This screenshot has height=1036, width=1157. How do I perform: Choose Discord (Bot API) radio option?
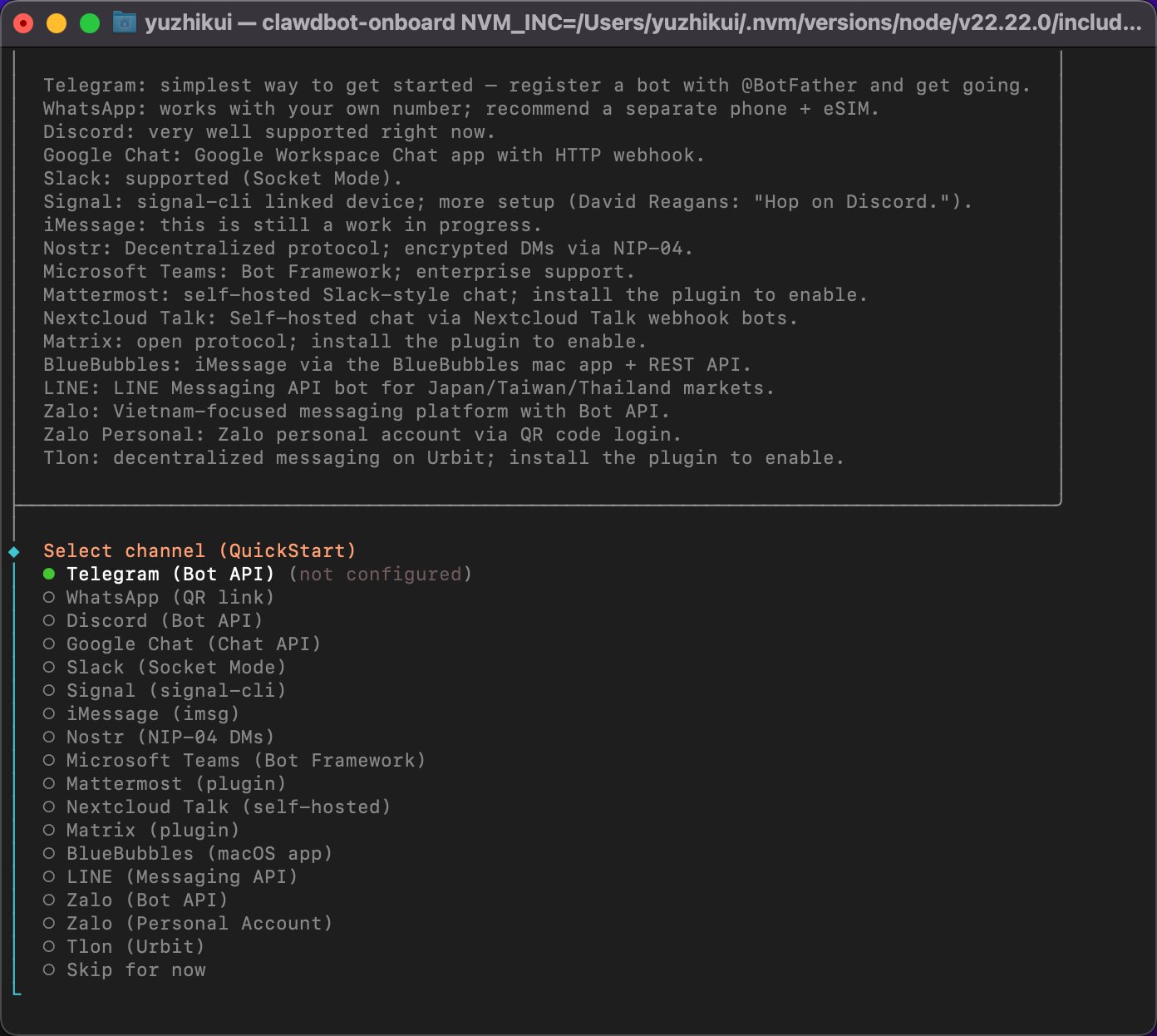(153, 621)
